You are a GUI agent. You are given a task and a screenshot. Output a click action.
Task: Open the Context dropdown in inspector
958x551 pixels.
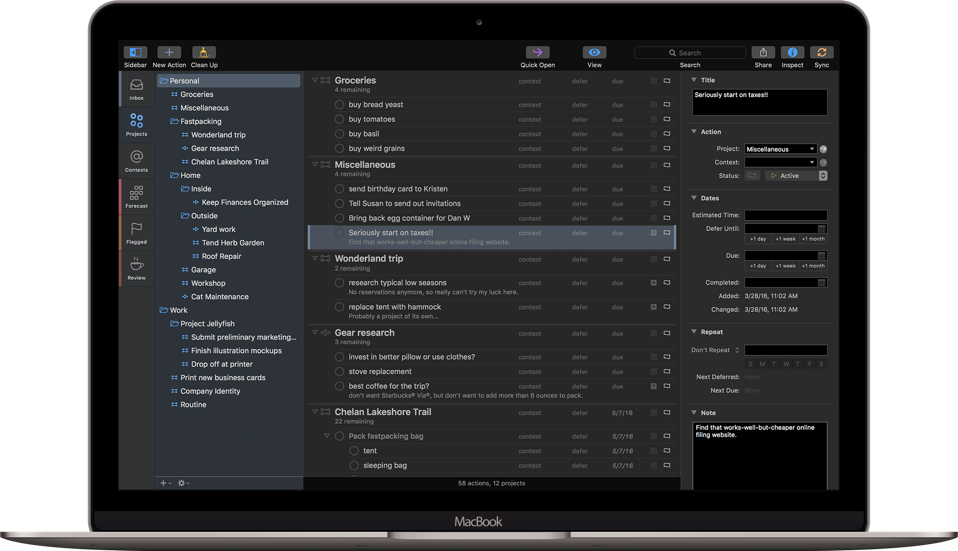click(x=780, y=162)
